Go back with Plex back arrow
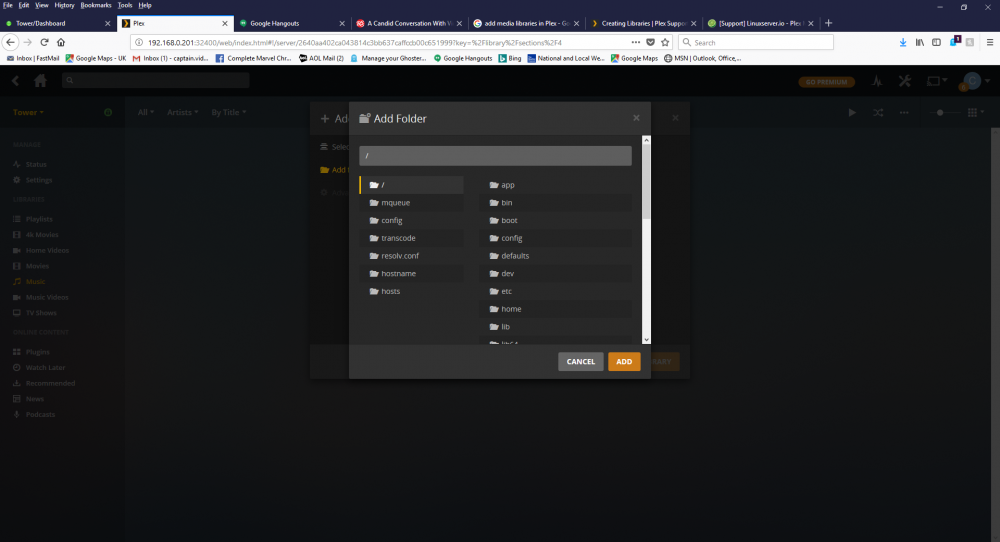 click(x=16, y=81)
